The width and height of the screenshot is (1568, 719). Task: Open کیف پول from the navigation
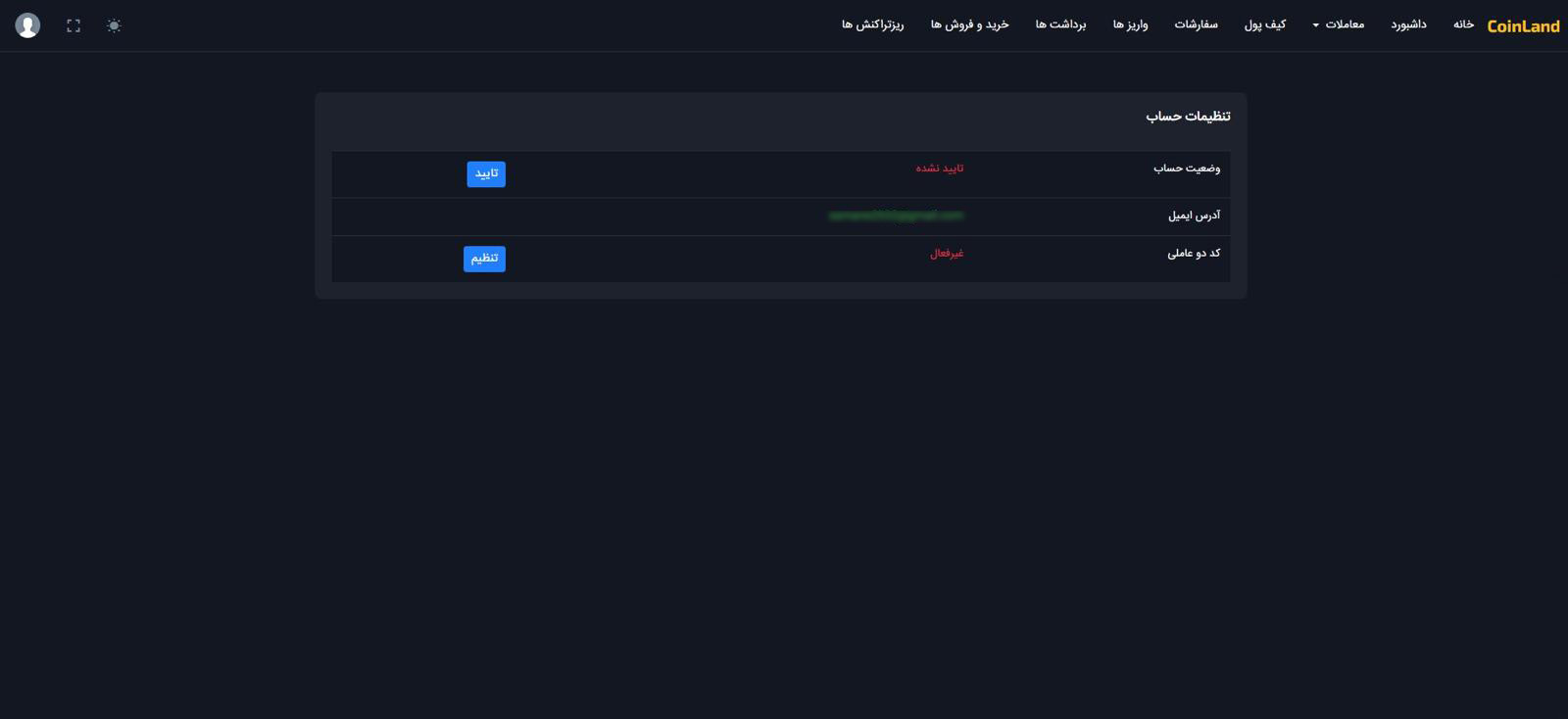point(1264,24)
